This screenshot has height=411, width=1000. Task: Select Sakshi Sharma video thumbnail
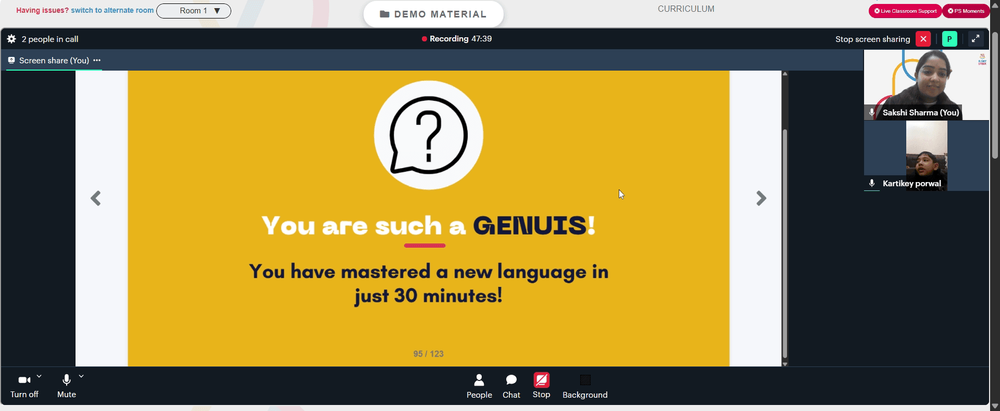point(926,85)
